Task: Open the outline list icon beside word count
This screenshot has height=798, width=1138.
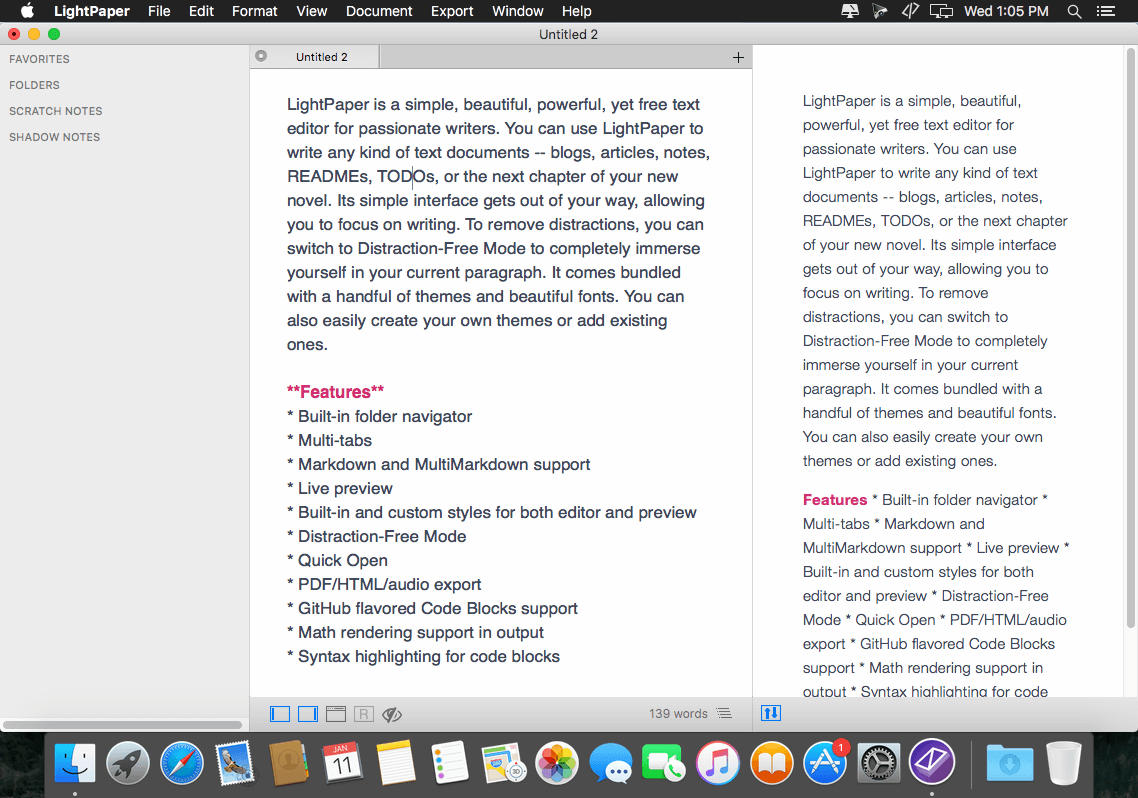Action: (x=724, y=713)
